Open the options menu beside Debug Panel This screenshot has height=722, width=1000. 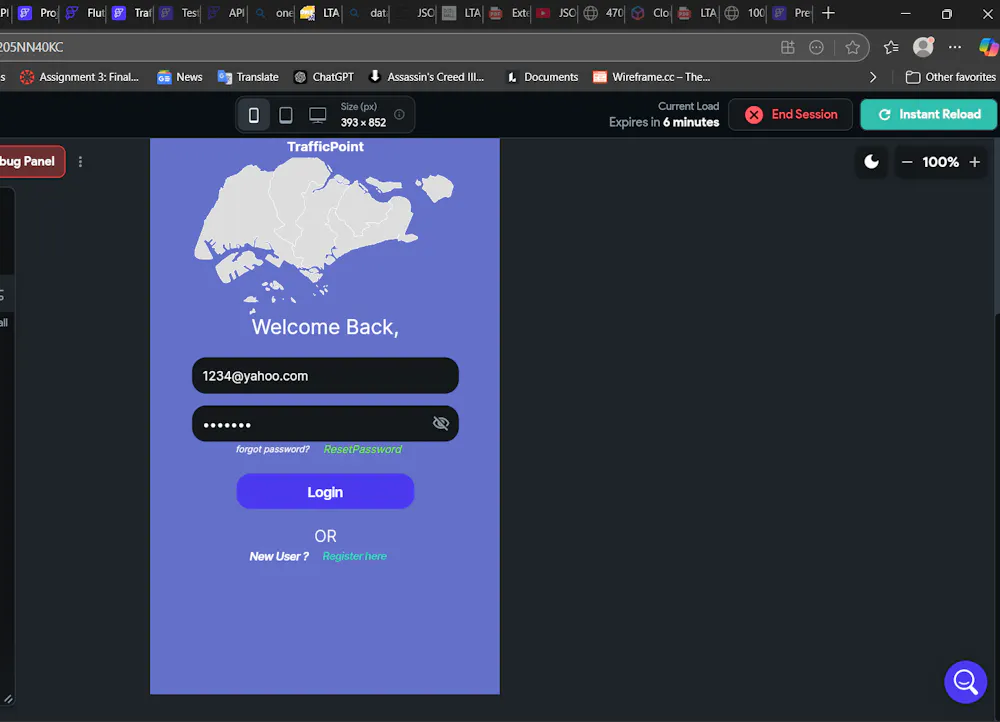80,161
